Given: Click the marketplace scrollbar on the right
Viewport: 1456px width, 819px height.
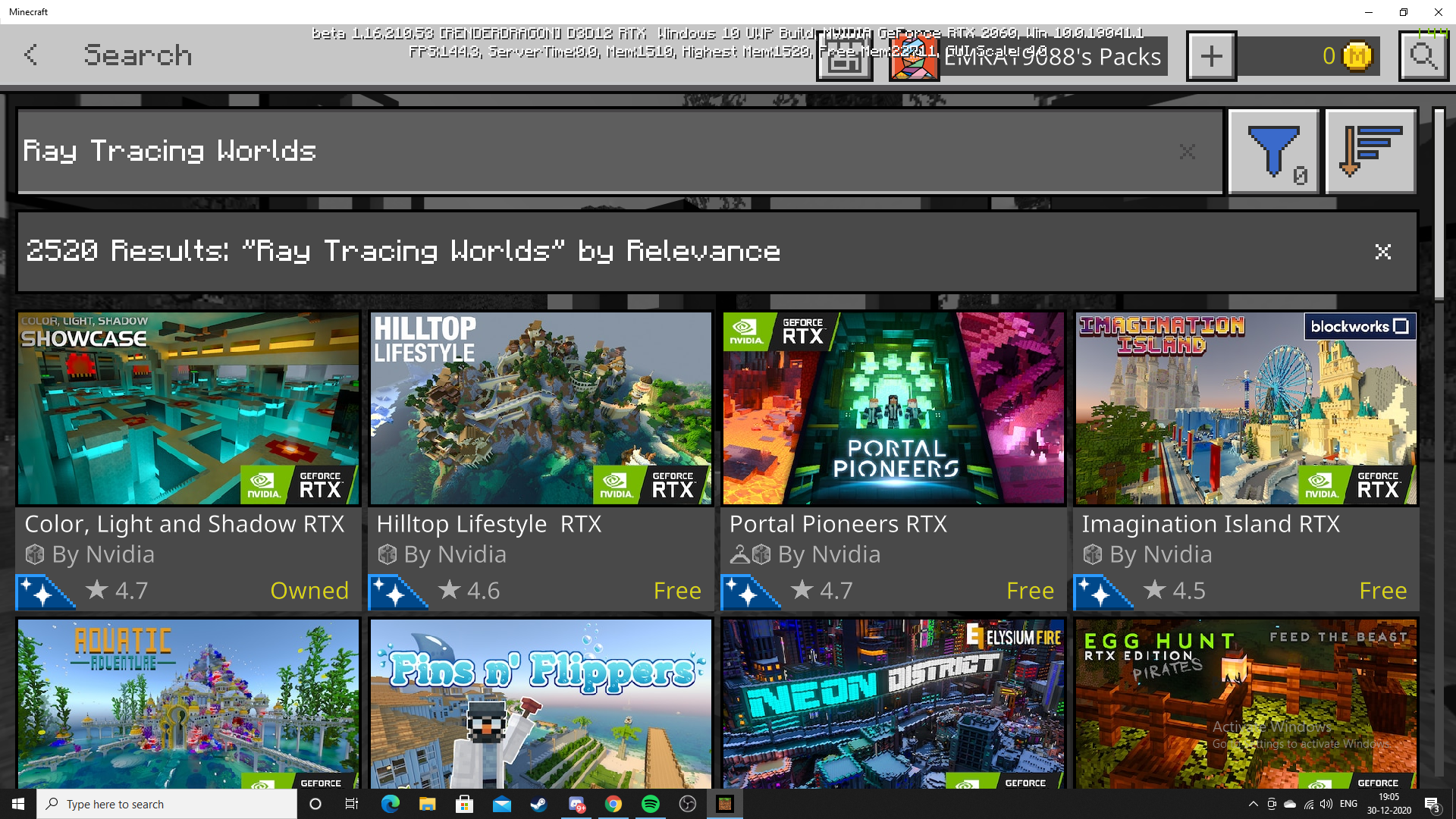Looking at the screenshot, I should pos(1439,205).
